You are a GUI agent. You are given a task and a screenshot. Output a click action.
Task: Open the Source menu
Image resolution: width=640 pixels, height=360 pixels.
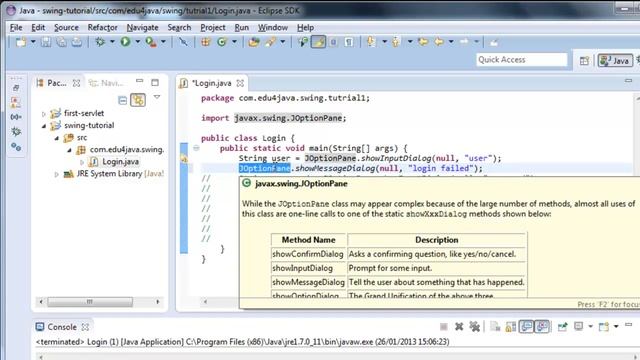coord(66,27)
